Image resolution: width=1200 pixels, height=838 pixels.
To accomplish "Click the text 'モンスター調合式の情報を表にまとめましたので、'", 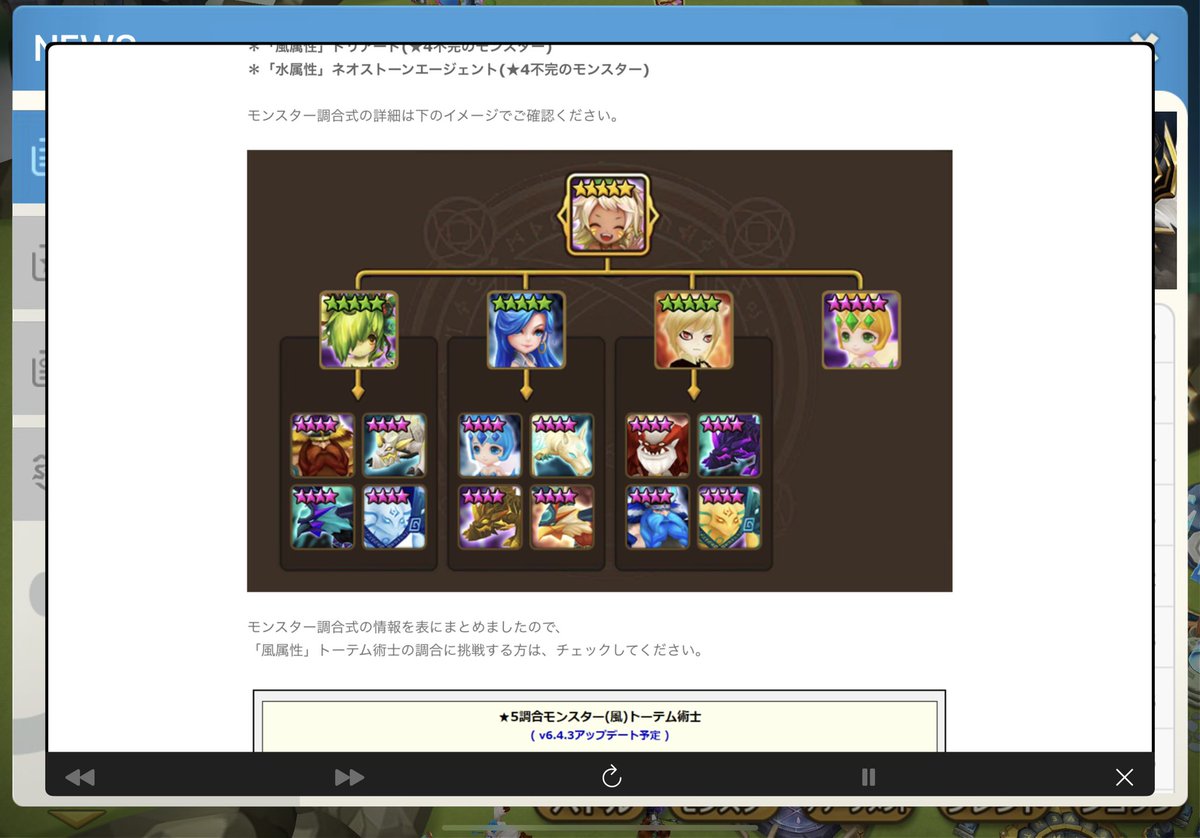I will click(x=405, y=627).
